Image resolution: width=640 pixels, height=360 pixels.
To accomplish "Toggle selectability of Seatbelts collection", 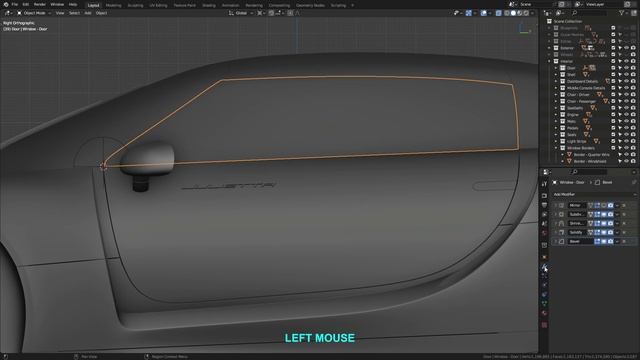I will coord(620,108).
